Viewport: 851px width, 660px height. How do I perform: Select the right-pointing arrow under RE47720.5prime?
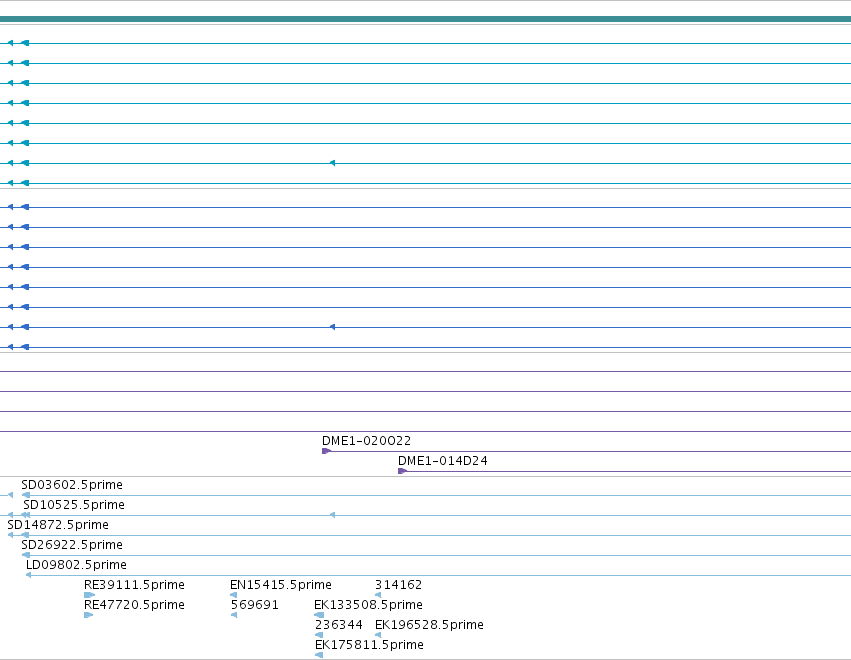pyautogui.click(x=88, y=615)
